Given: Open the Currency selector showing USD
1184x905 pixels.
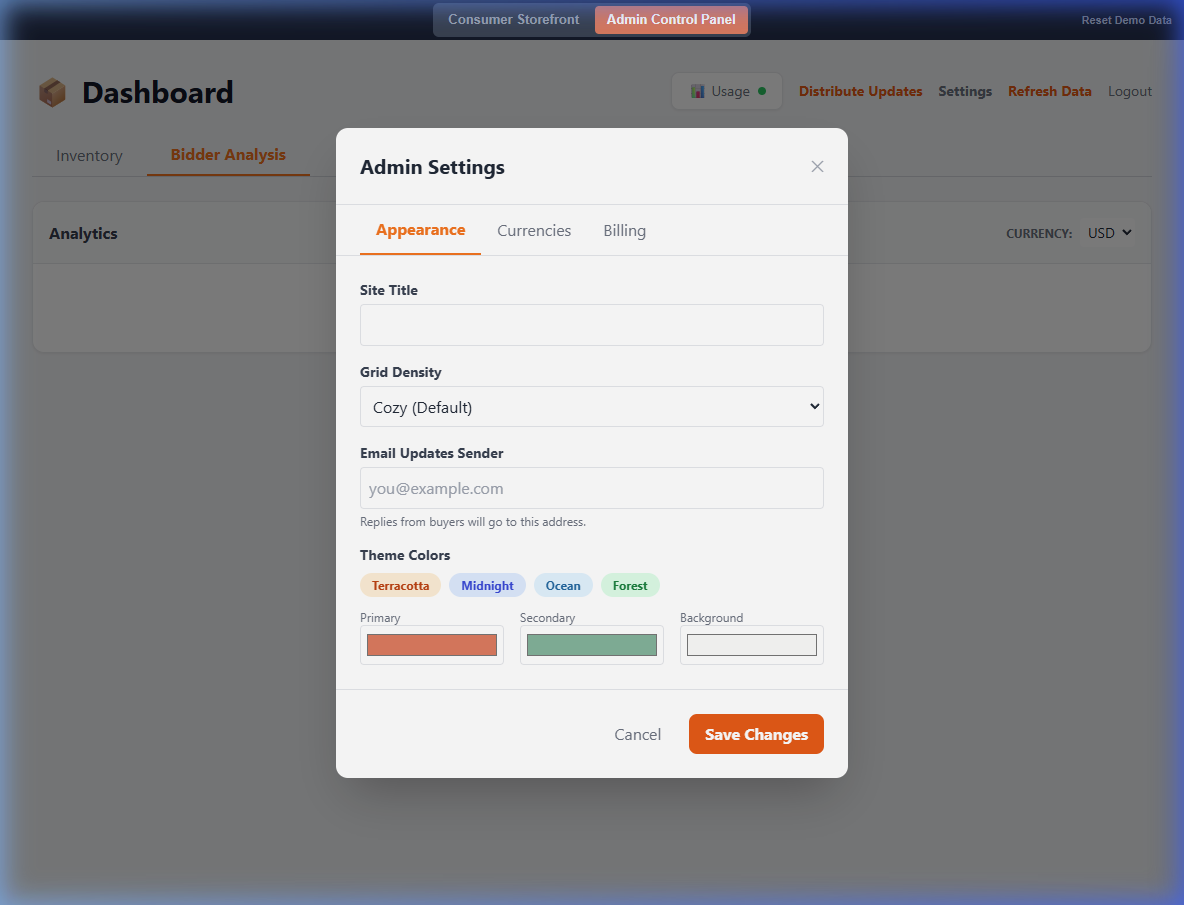Looking at the screenshot, I should click(1108, 233).
